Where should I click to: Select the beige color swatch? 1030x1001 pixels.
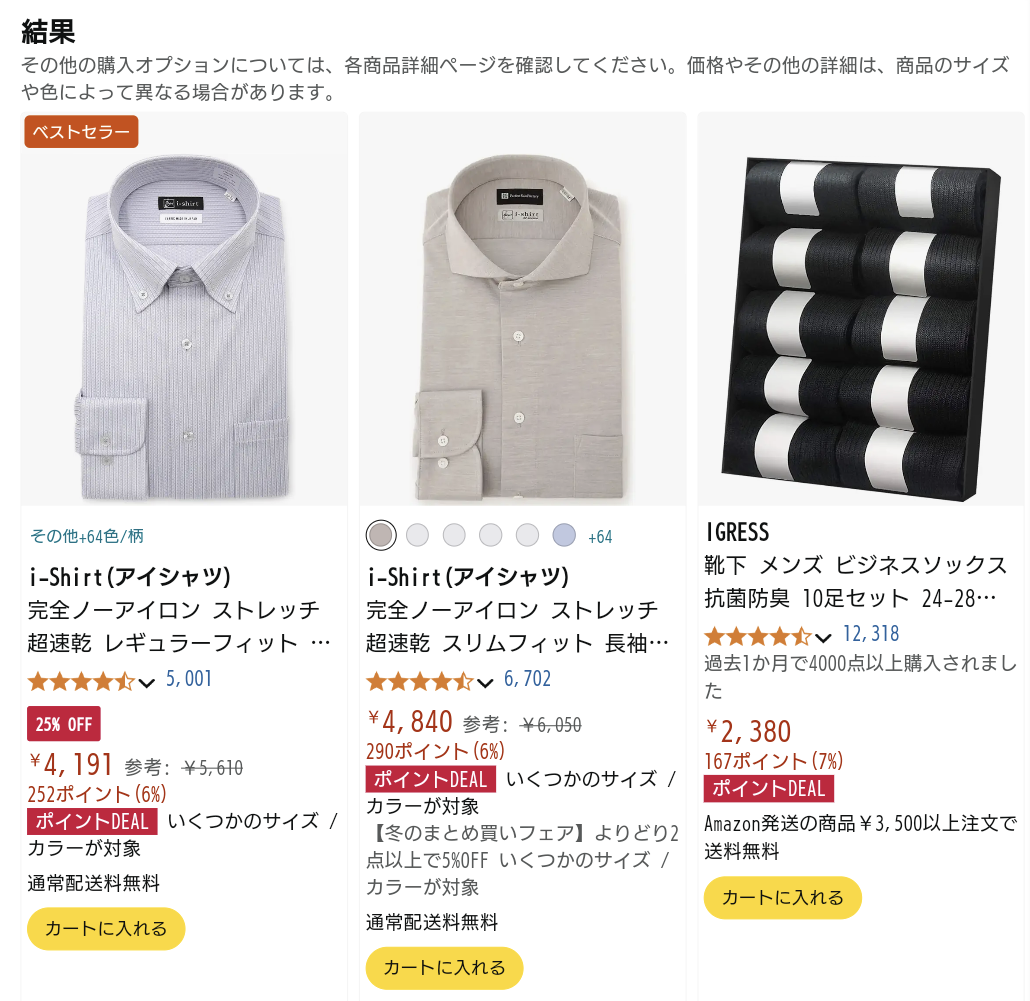point(380,535)
